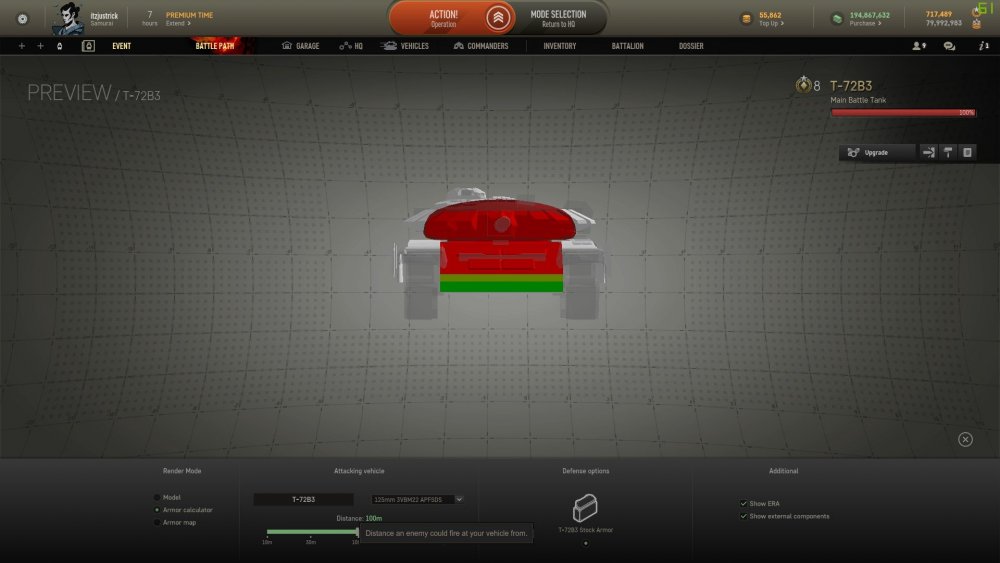Click the Itzjustrick samurai player avatar
The width and height of the screenshot is (1000, 563).
[x=68, y=18]
